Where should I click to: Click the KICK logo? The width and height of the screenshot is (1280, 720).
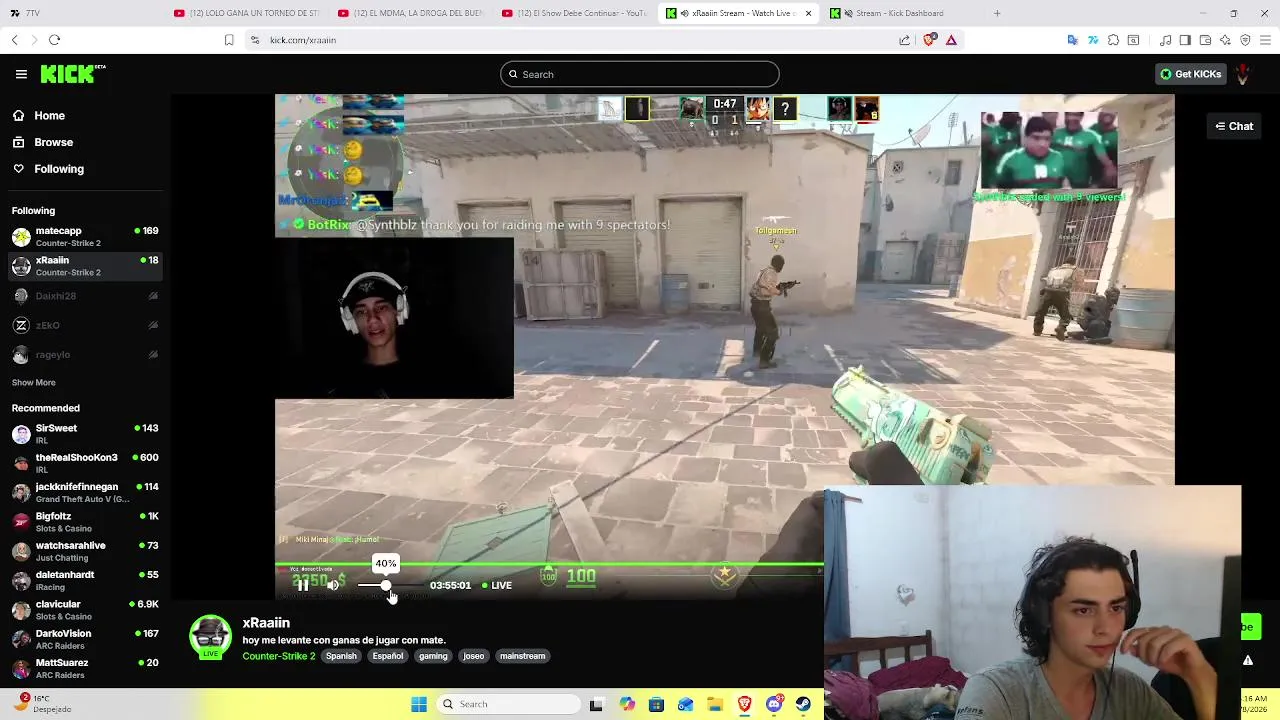pyautogui.click(x=73, y=74)
